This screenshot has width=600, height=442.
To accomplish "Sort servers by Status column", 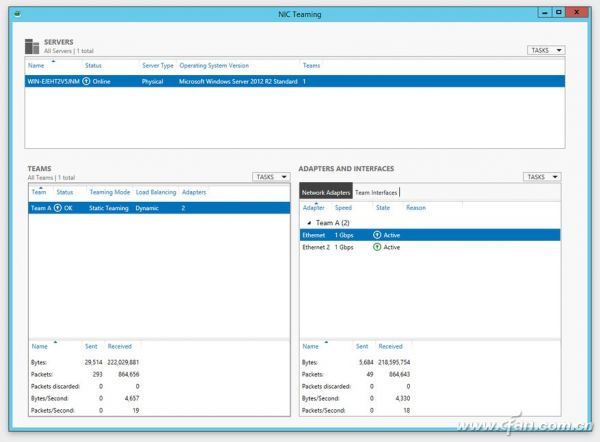I will tap(93, 65).
